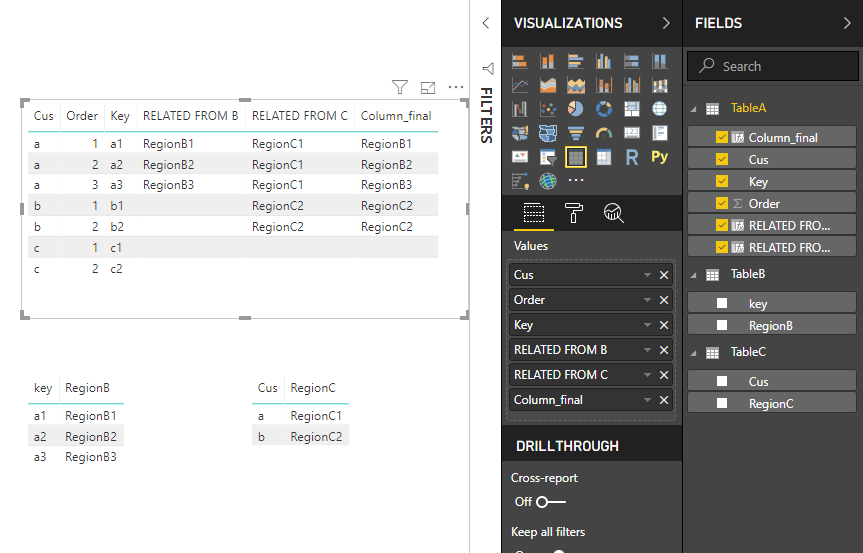Check the key field under TableB
Screen dimensions: 863x553
click(722, 304)
